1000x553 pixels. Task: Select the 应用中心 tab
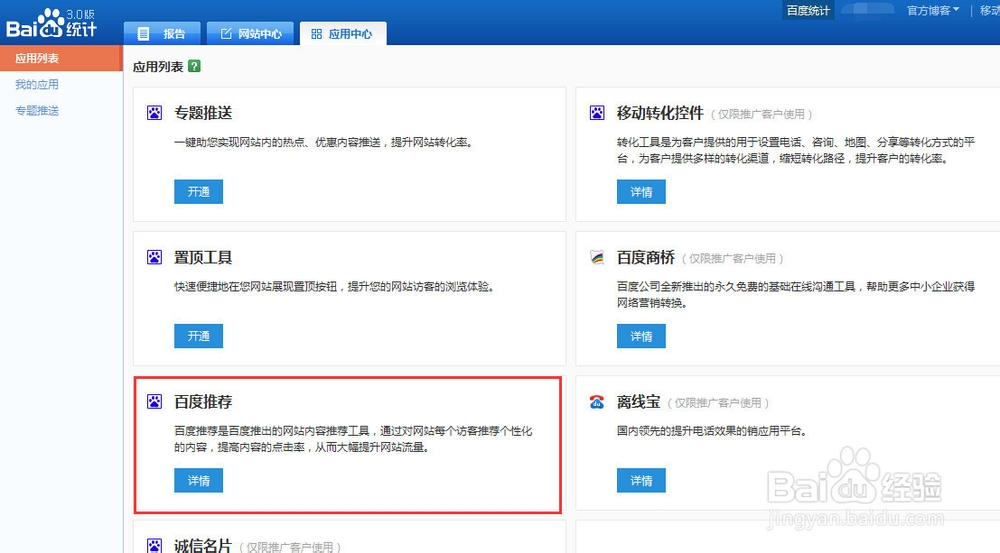(343, 34)
